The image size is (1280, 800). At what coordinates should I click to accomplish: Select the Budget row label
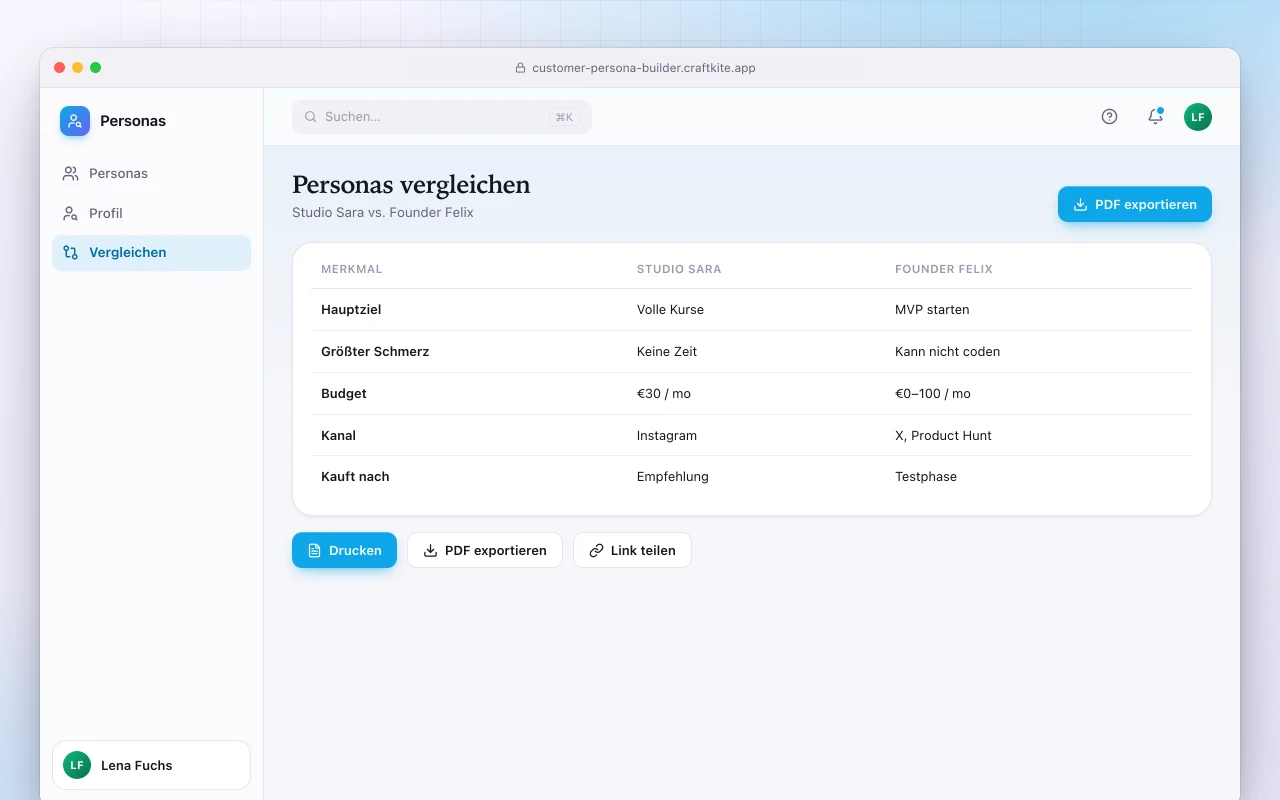pyautogui.click(x=344, y=394)
